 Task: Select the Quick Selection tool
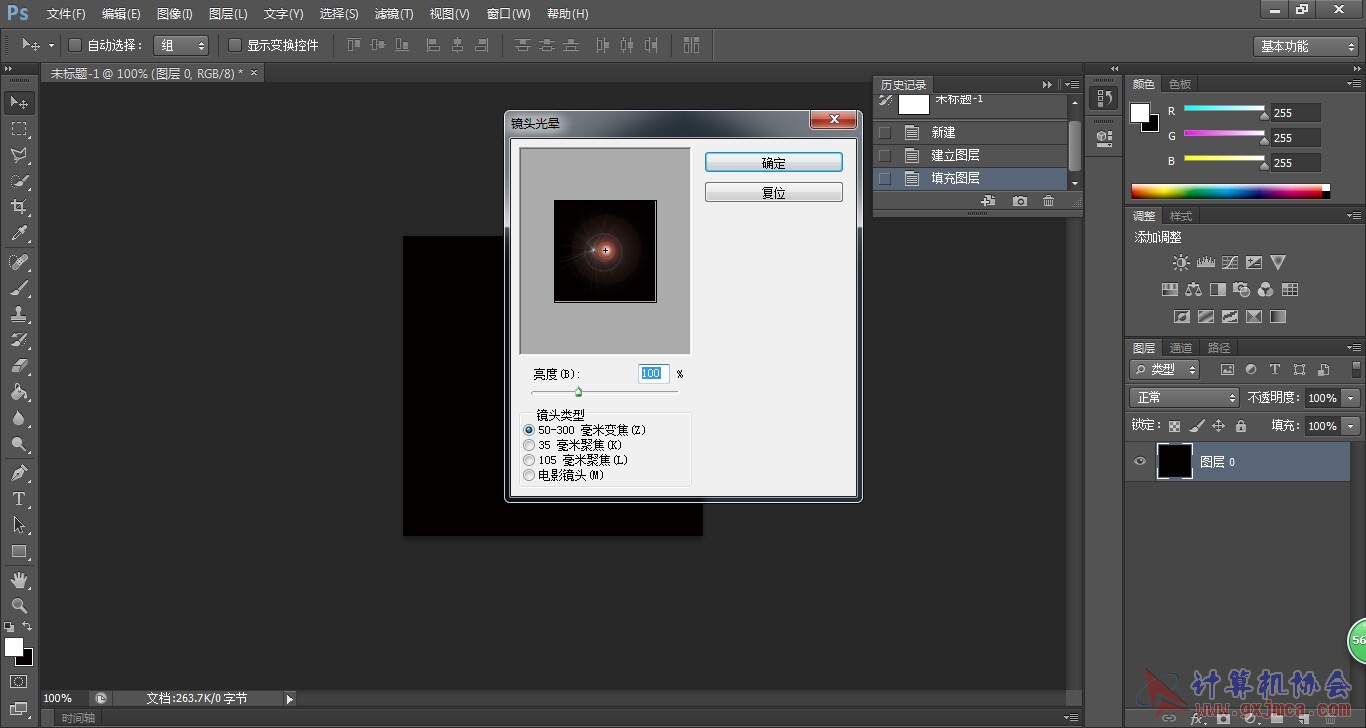19,181
